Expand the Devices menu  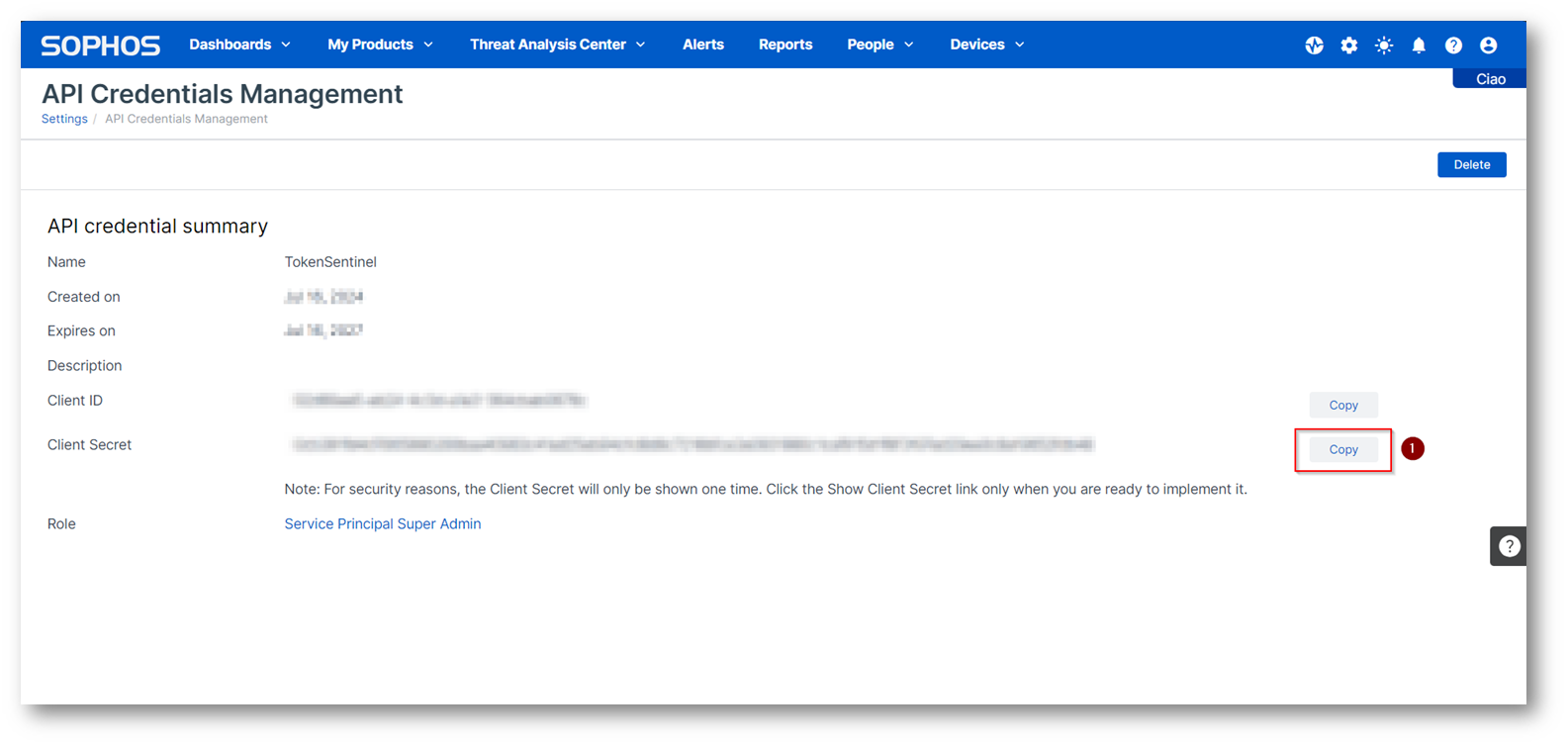[987, 45]
